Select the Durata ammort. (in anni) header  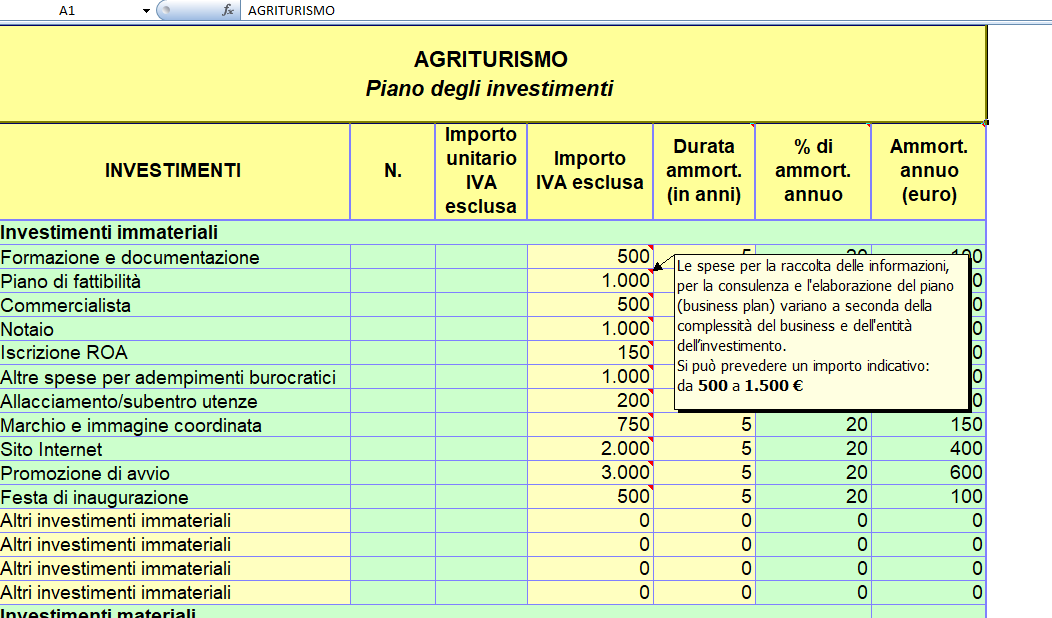pos(704,171)
